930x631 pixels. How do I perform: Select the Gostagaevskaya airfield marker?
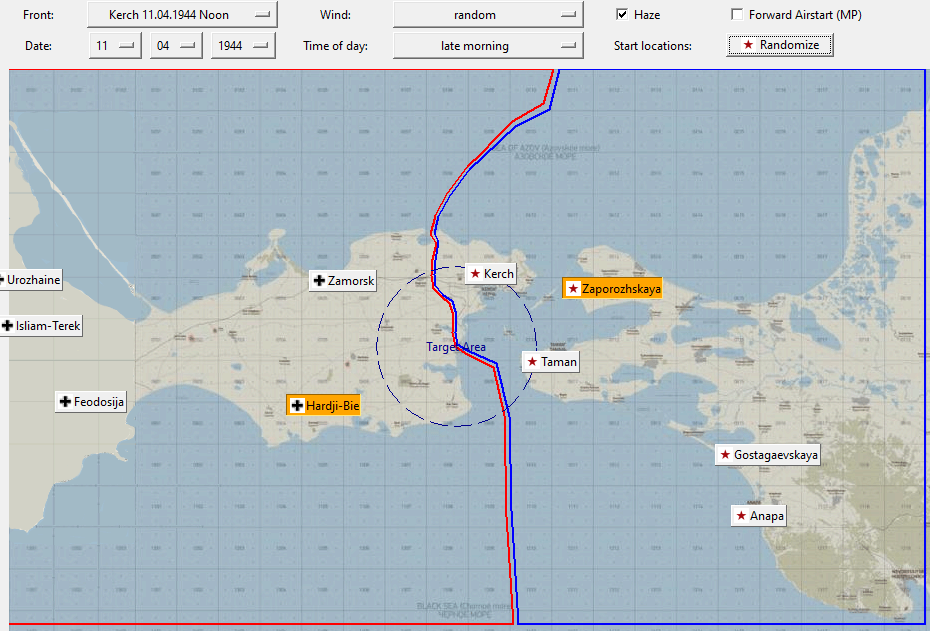point(767,455)
